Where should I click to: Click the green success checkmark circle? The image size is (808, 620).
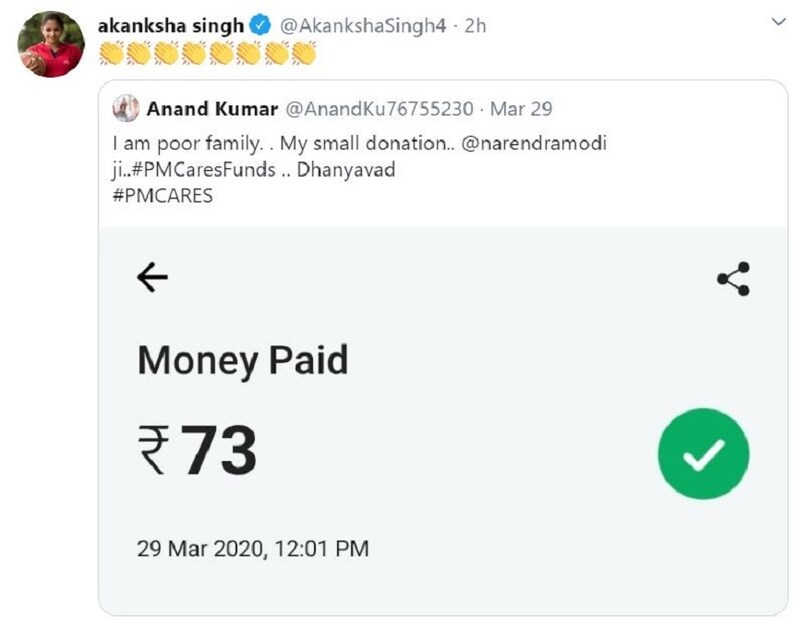tap(703, 455)
